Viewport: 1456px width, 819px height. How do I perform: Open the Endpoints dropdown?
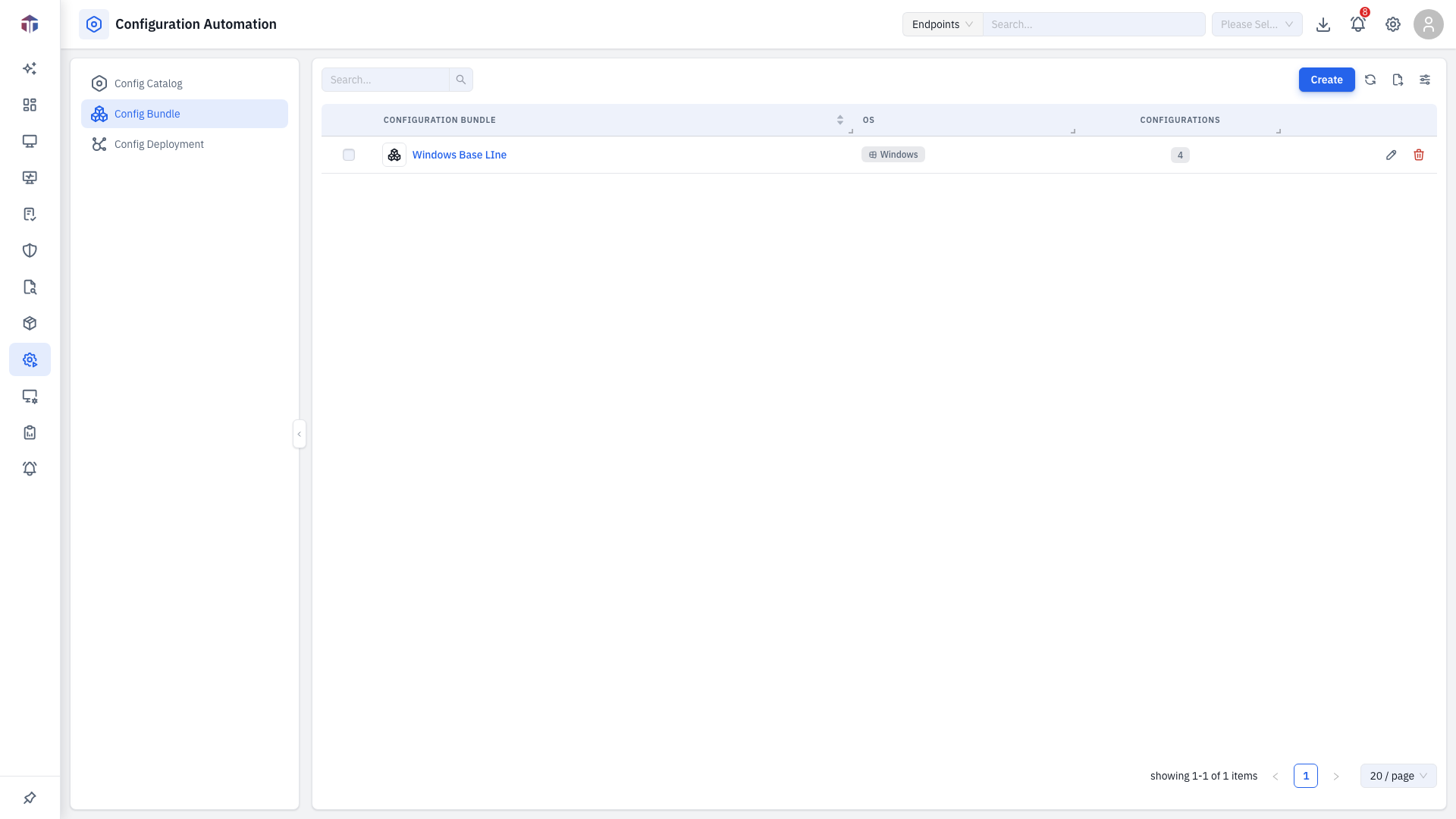tap(943, 24)
